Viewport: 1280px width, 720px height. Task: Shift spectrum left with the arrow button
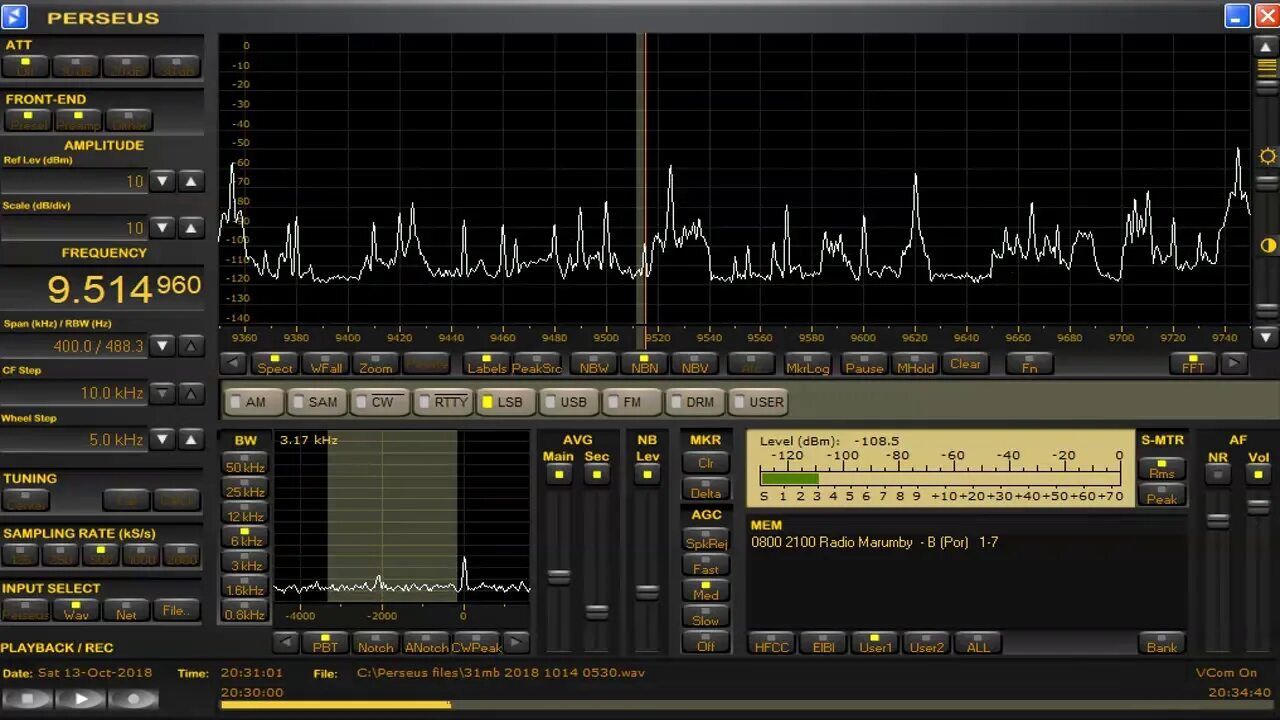click(x=233, y=363)
